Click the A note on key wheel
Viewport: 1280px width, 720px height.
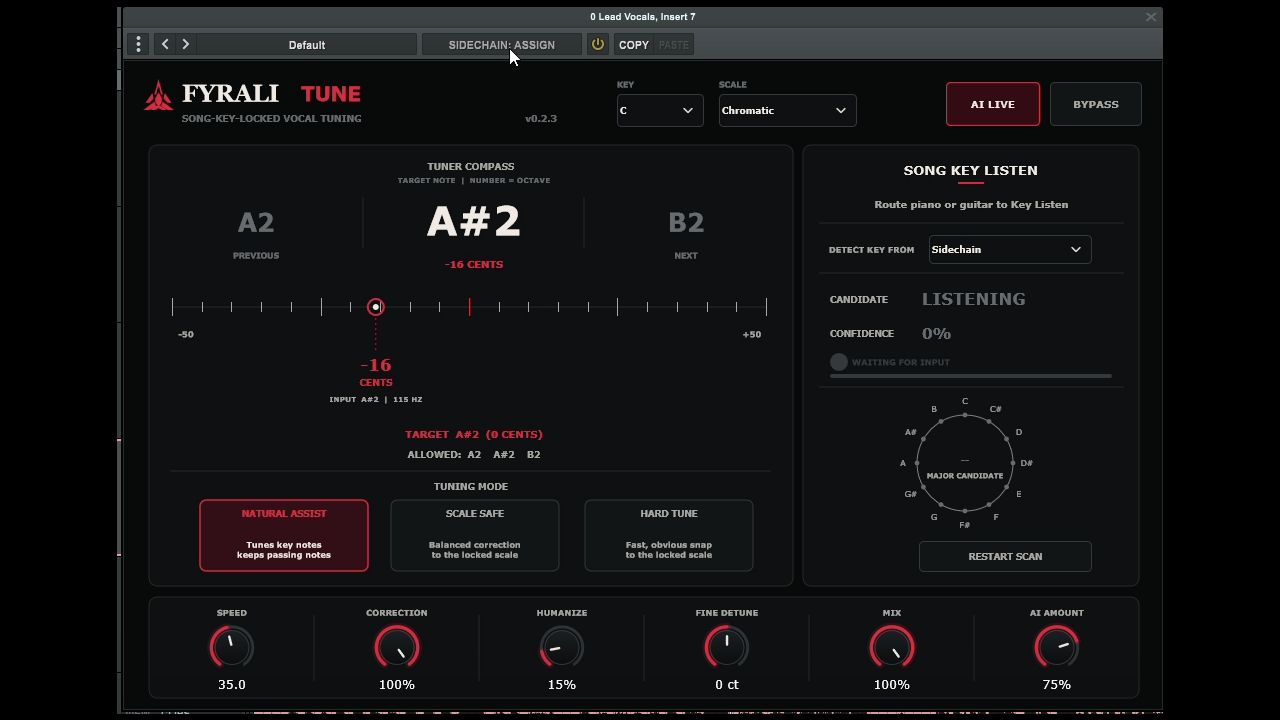click(903, 463)
